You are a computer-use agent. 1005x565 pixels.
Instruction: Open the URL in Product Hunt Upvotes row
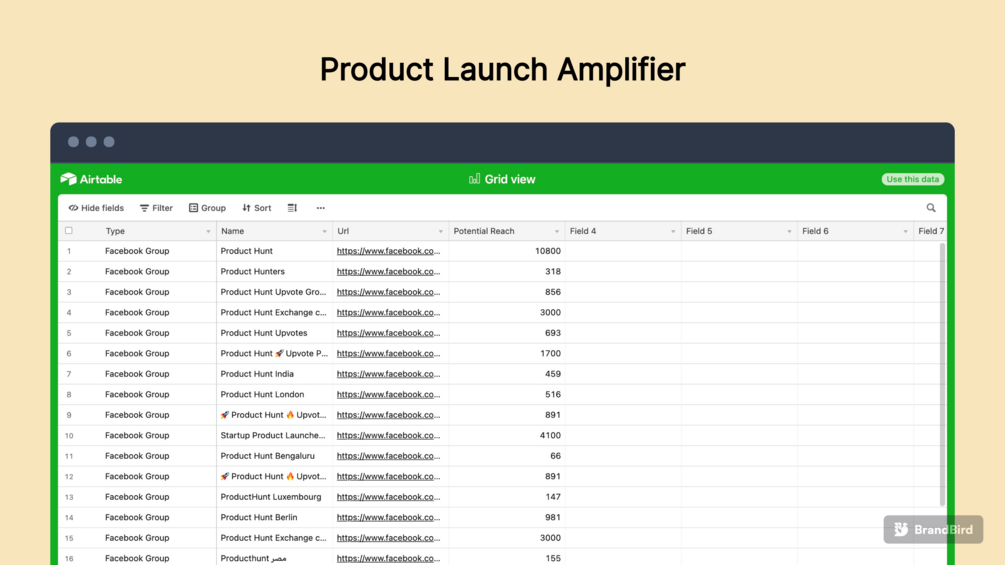(x=388, y=333)
